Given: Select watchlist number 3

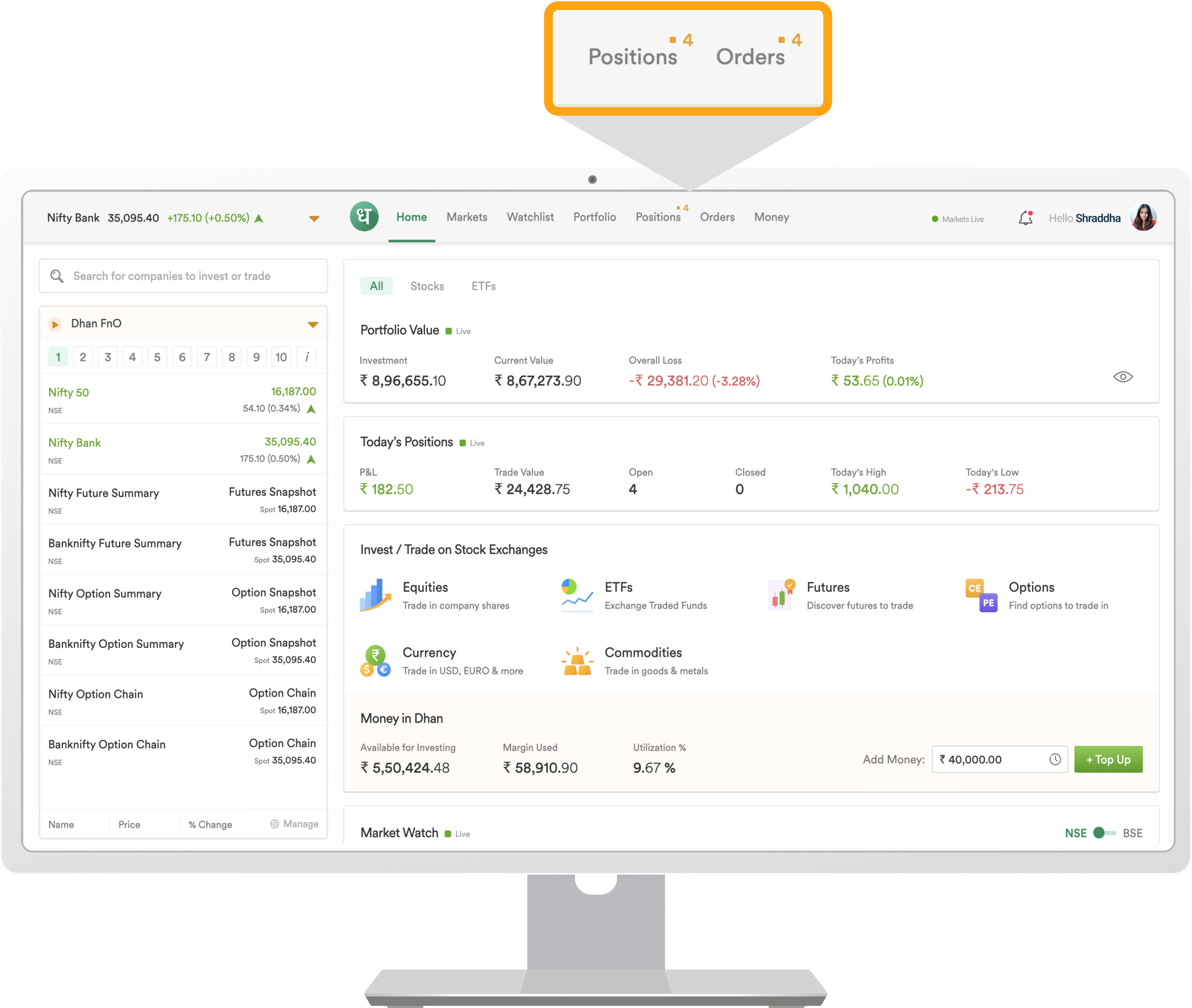Looking at the screenshot, I should pyautogui.click(x=107, y=357).
